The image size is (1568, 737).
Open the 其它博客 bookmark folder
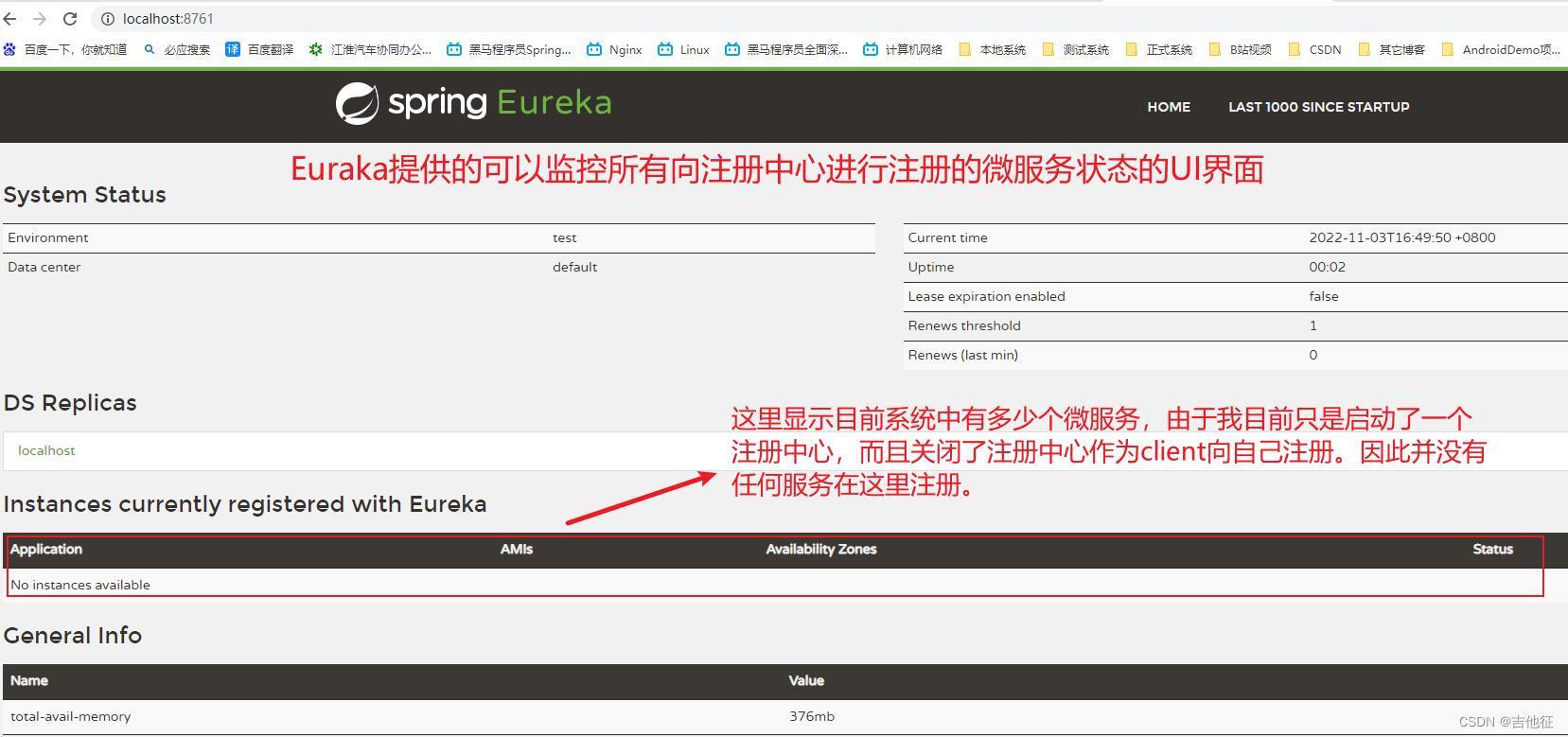click(x=1392, y=49)
